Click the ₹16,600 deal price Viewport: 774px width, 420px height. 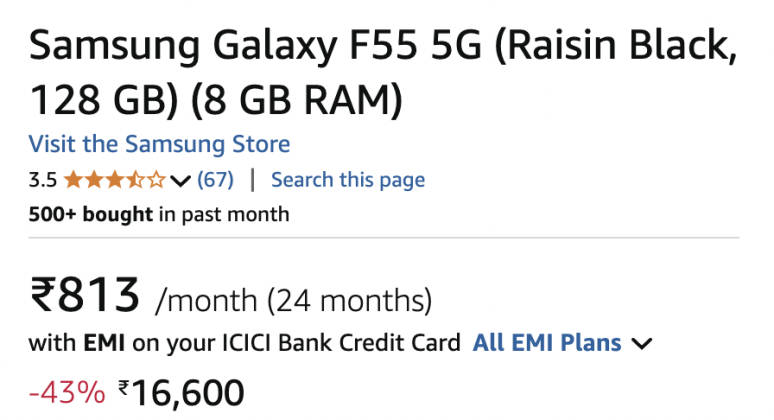[181, 392]
